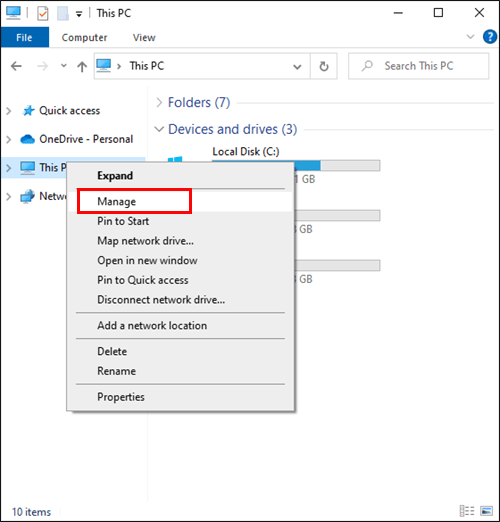Expand the ribbon with the chevron
The width and height of the screenshot is (500, 522).
click(470, 37)
